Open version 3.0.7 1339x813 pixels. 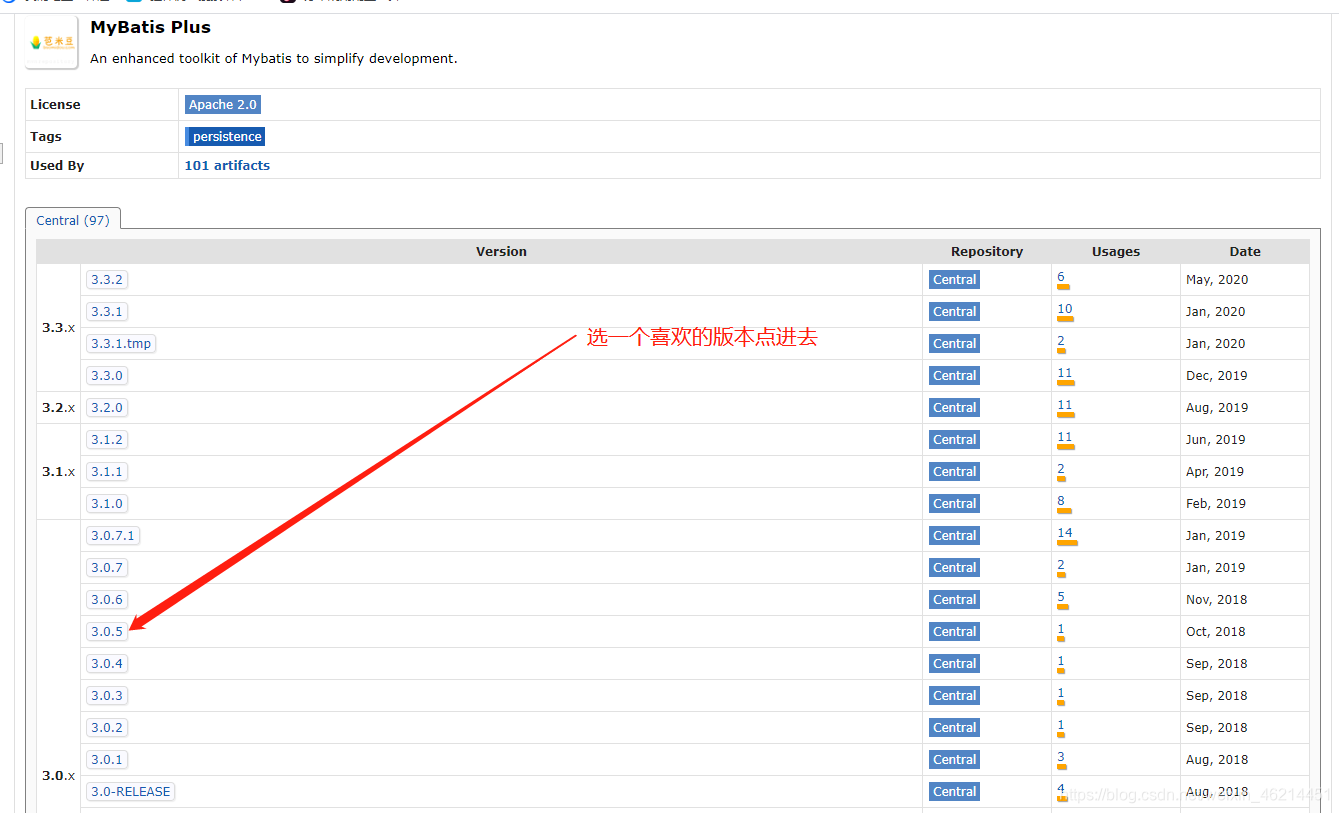pyautogui.click(x=107, y=567)
